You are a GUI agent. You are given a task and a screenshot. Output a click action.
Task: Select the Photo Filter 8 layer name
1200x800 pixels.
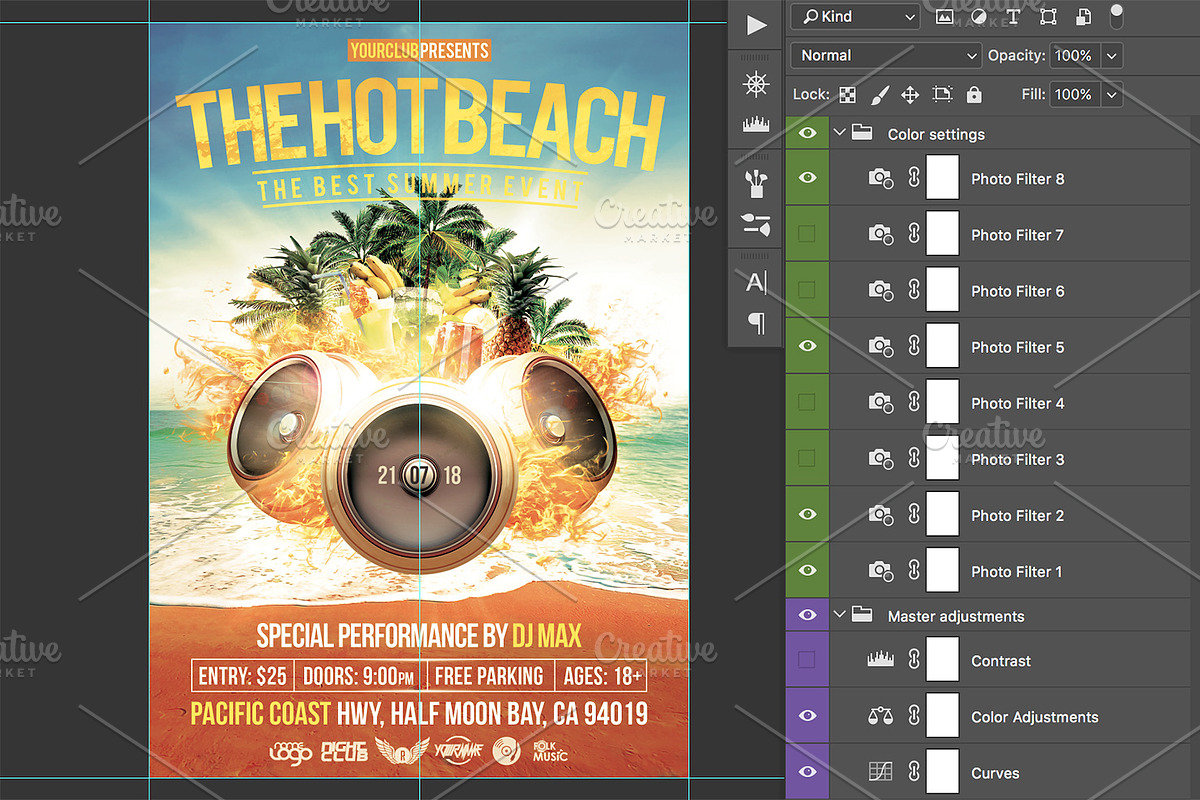point(1018,179)
